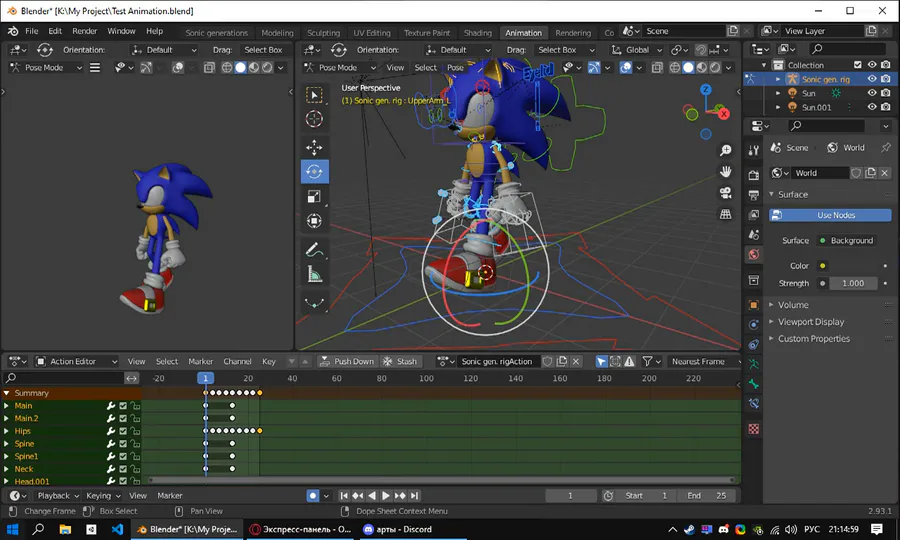
Task: Select the Select Box tool in viewport toolbar
Action: click(x=314, y=95)
